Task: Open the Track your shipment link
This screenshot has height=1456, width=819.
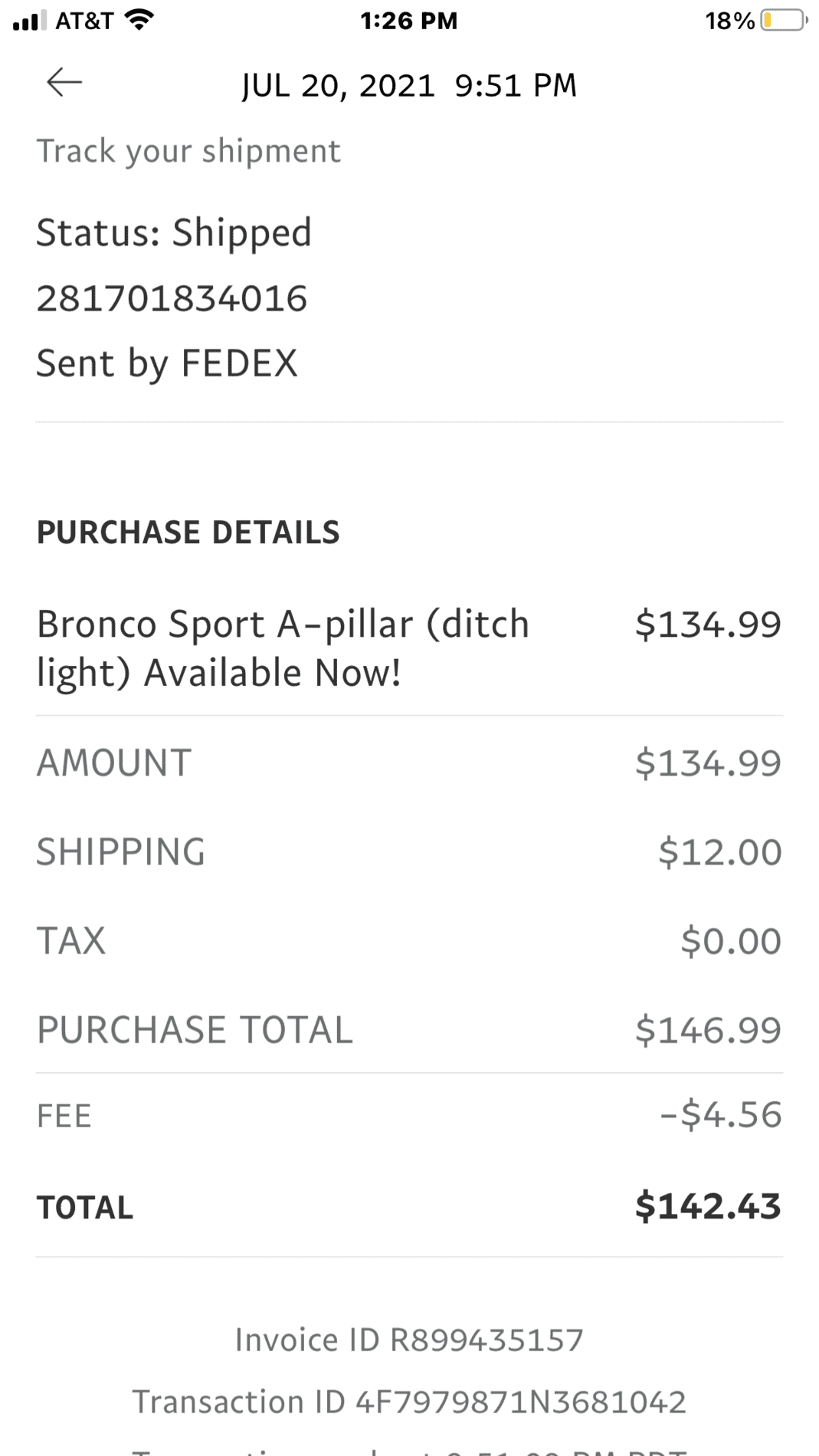Action: (188, 151)
